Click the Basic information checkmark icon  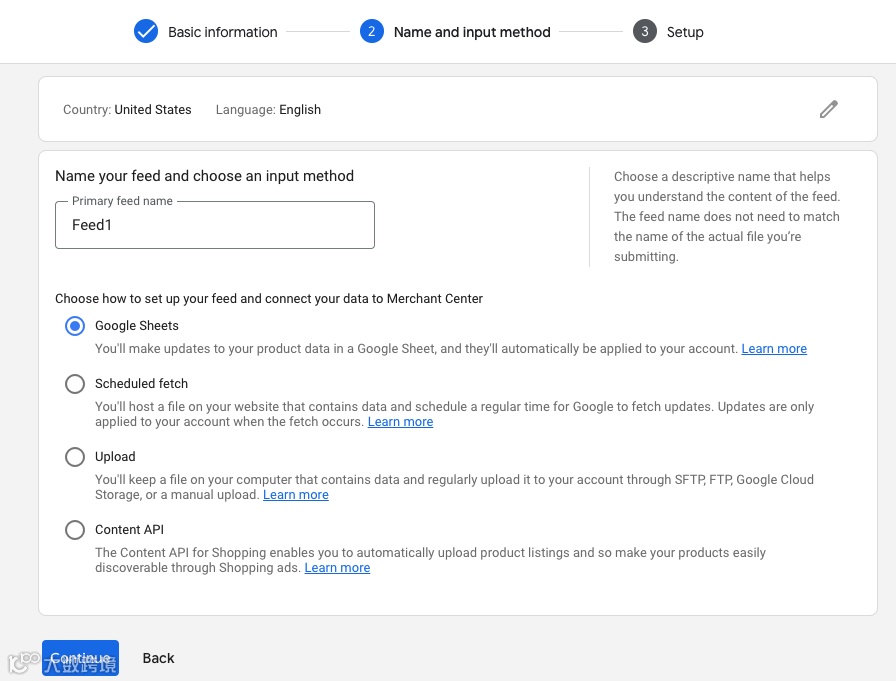point(146,32)
